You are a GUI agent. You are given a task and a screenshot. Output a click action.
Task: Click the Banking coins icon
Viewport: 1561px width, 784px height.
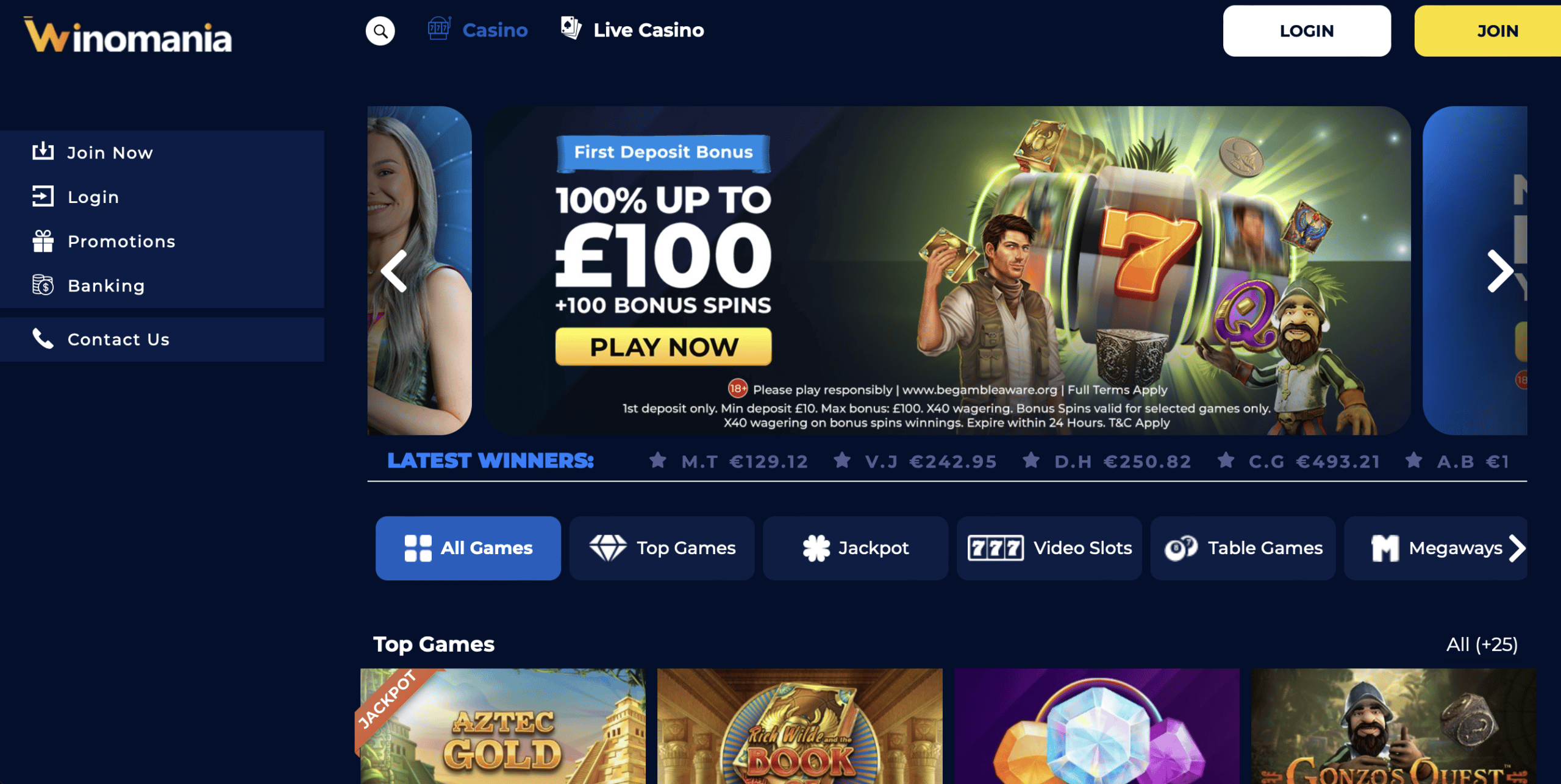click(43, 285)
